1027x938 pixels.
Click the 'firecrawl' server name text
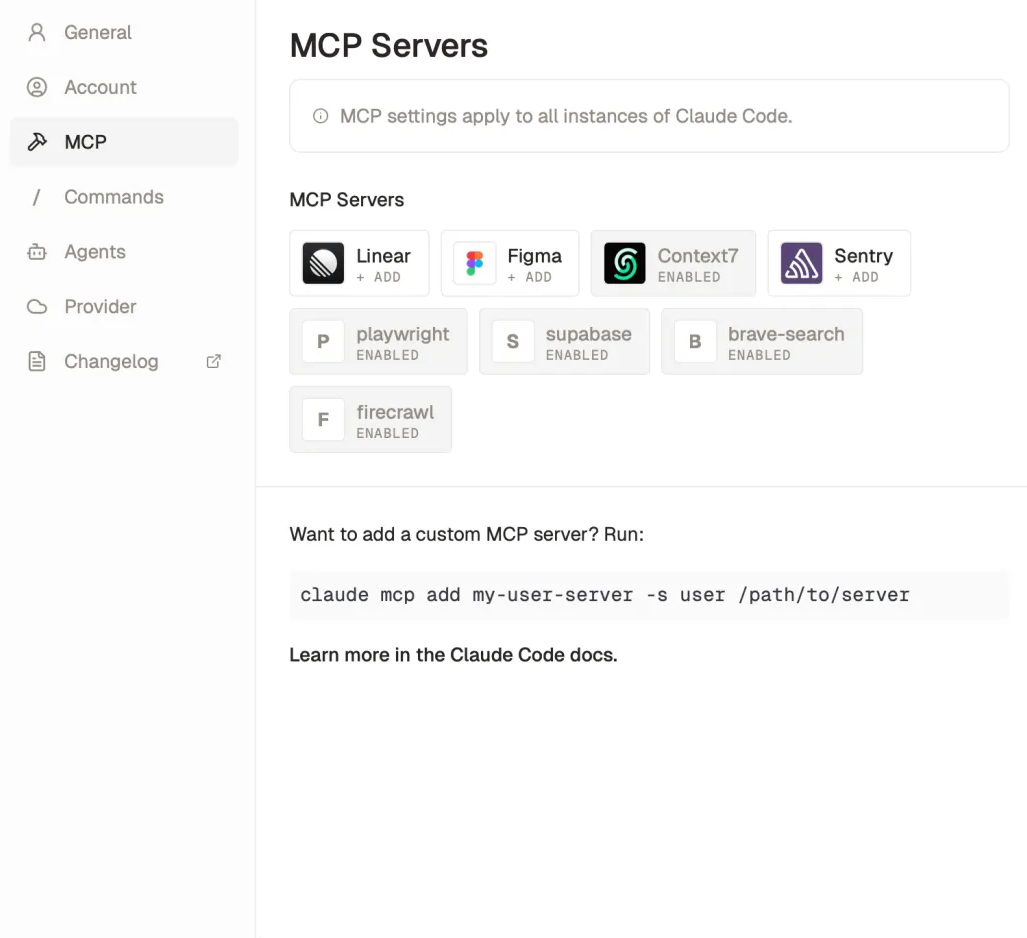tap(395, 412)
